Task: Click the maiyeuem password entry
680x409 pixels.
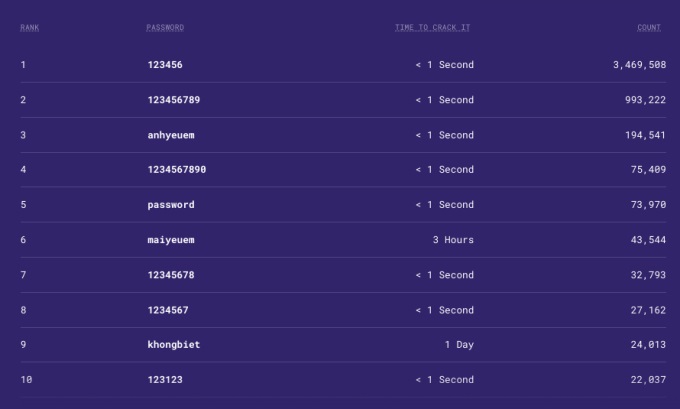Action: (171, 240)
